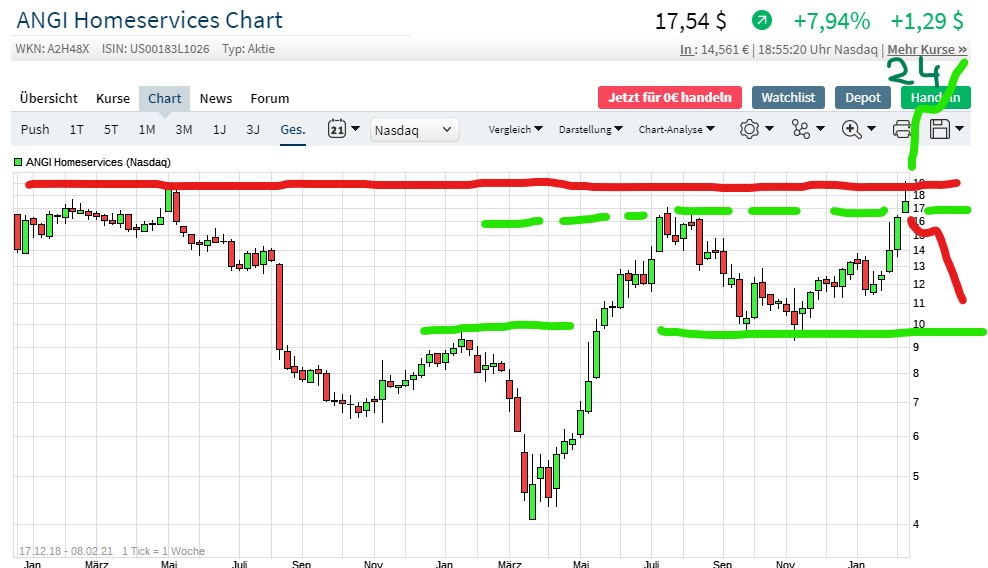
Task: Expand the Chart-Analyse dropdown
Action: (x=677, y=129)
